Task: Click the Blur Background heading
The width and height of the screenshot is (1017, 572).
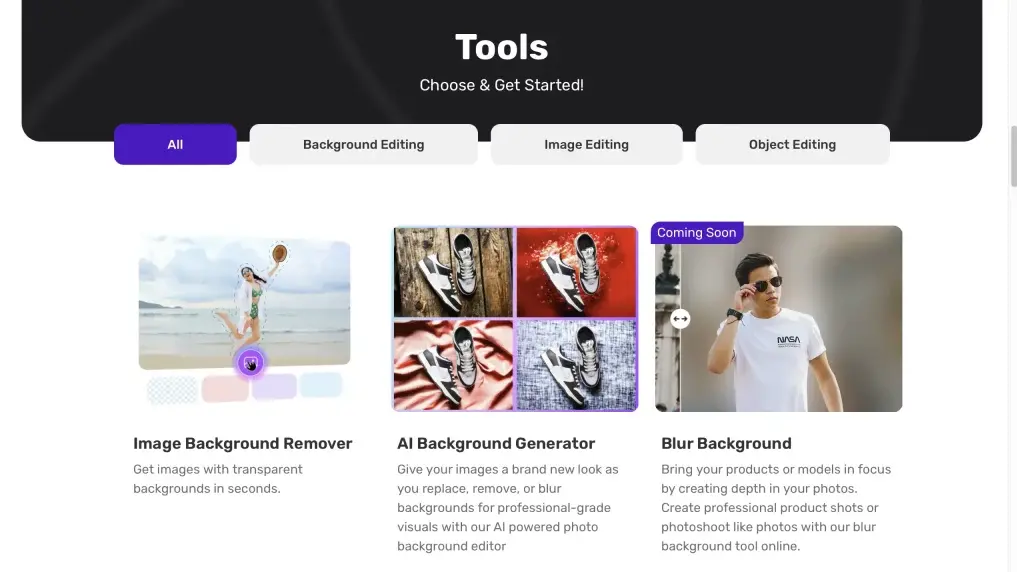Action: coord(726,444)
